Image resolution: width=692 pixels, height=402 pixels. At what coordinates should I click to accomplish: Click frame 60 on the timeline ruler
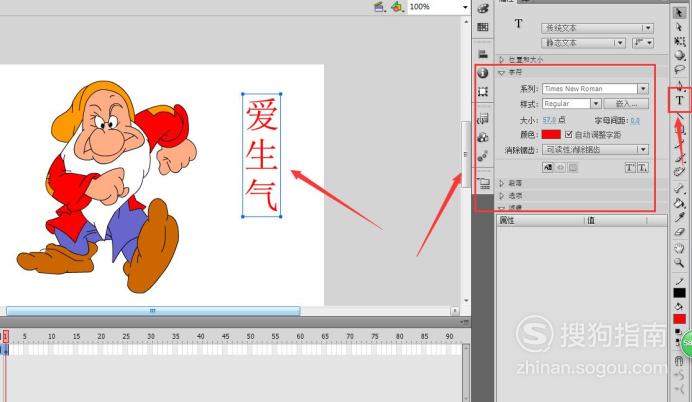(300, 336)
